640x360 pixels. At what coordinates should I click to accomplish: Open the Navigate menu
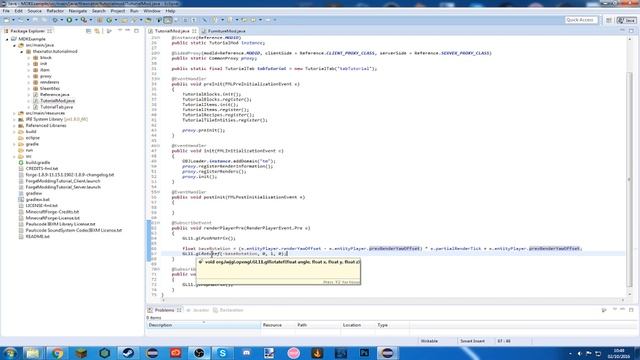pos(78,11)
